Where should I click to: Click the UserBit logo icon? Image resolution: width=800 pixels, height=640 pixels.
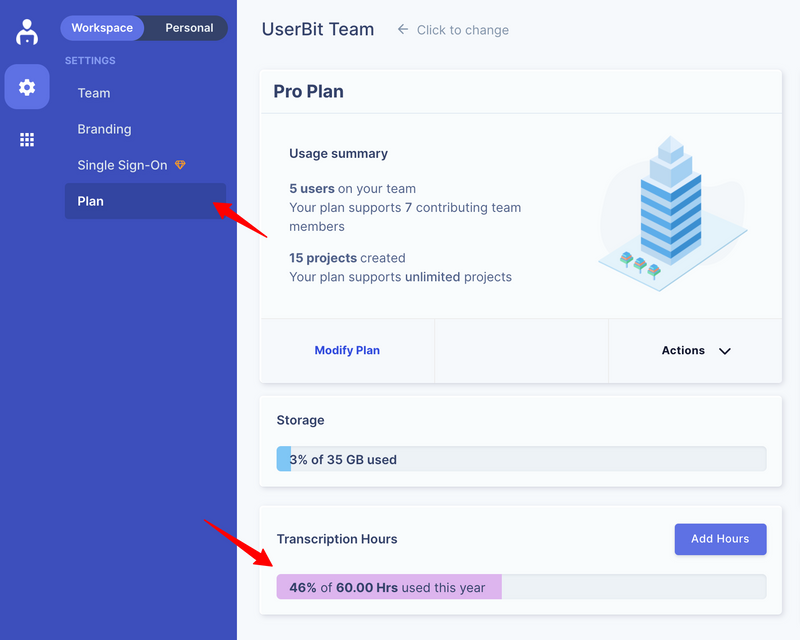pos(27,31)
